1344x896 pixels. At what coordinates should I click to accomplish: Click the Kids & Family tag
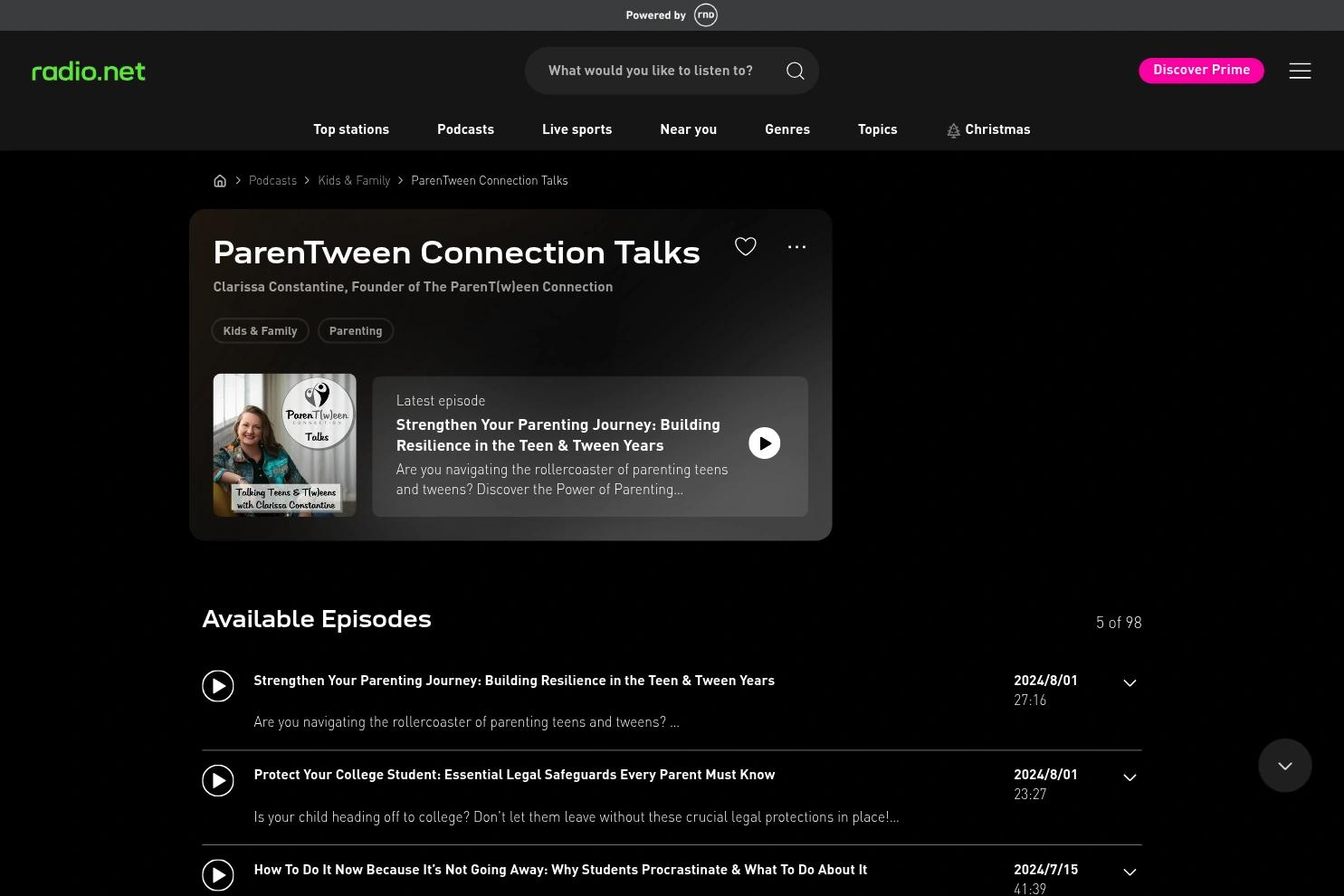[261, 331]
